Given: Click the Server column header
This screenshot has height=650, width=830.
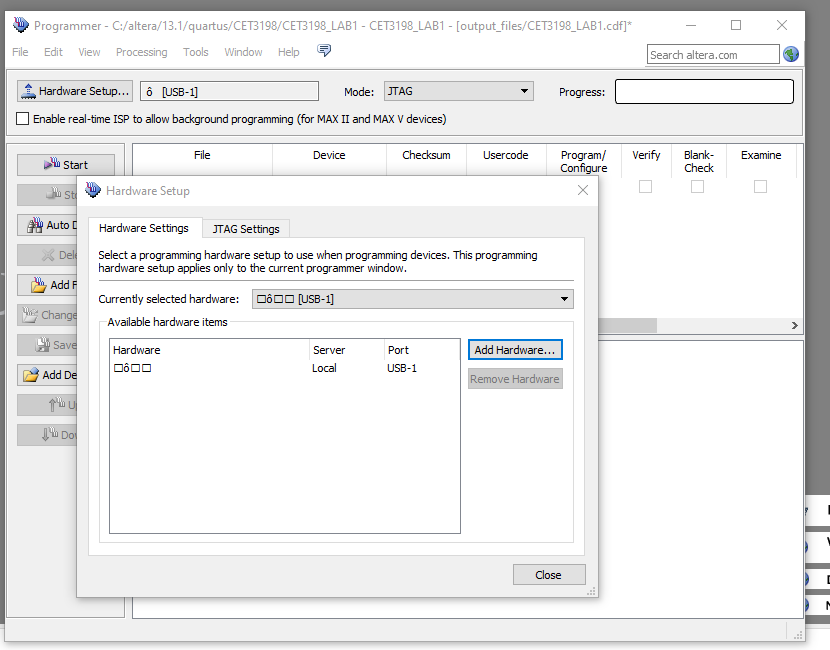Looking at the screenshot, I should point(347,350).
